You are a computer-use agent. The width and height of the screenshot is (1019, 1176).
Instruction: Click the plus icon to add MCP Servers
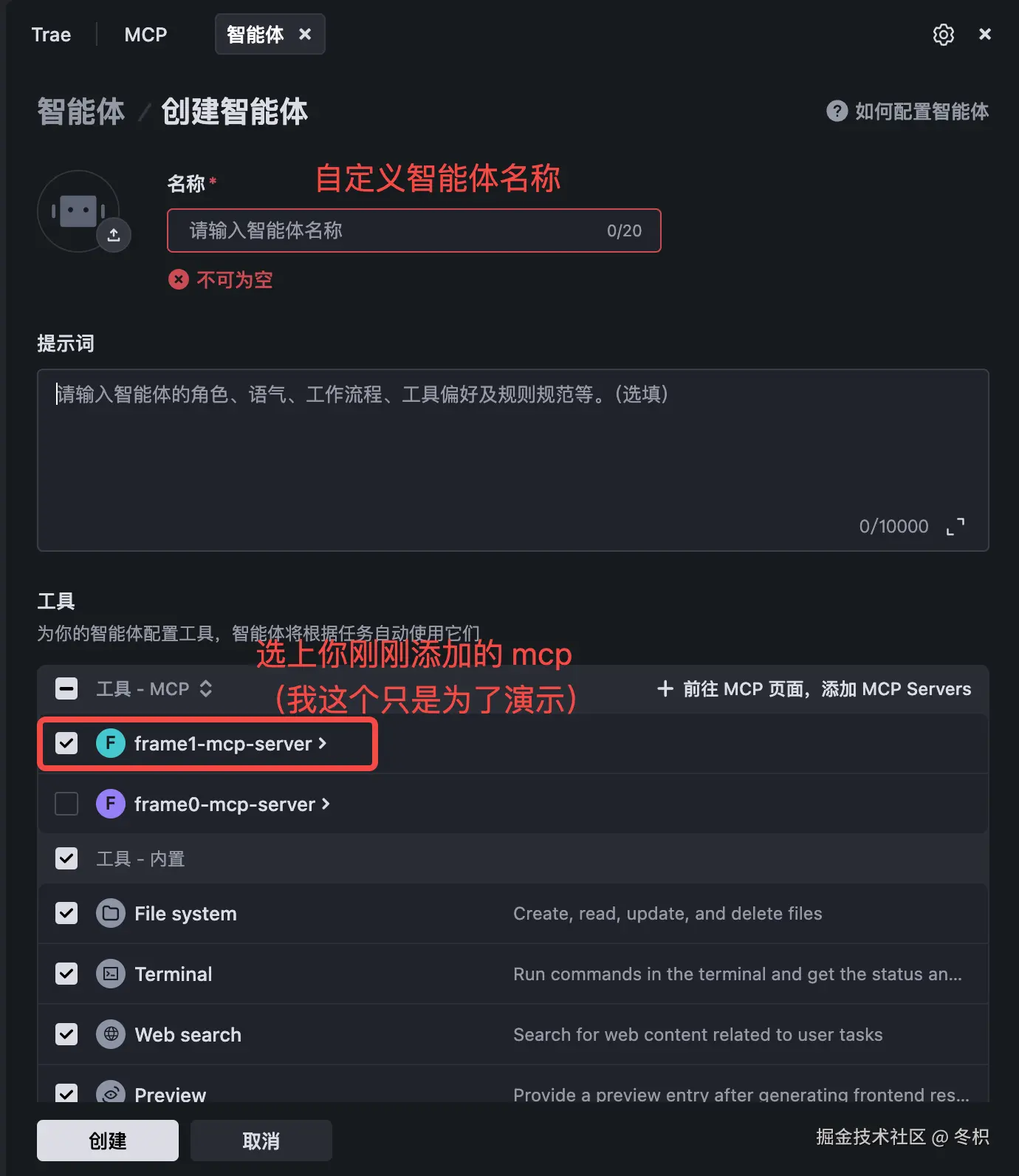tap(665, 688)
